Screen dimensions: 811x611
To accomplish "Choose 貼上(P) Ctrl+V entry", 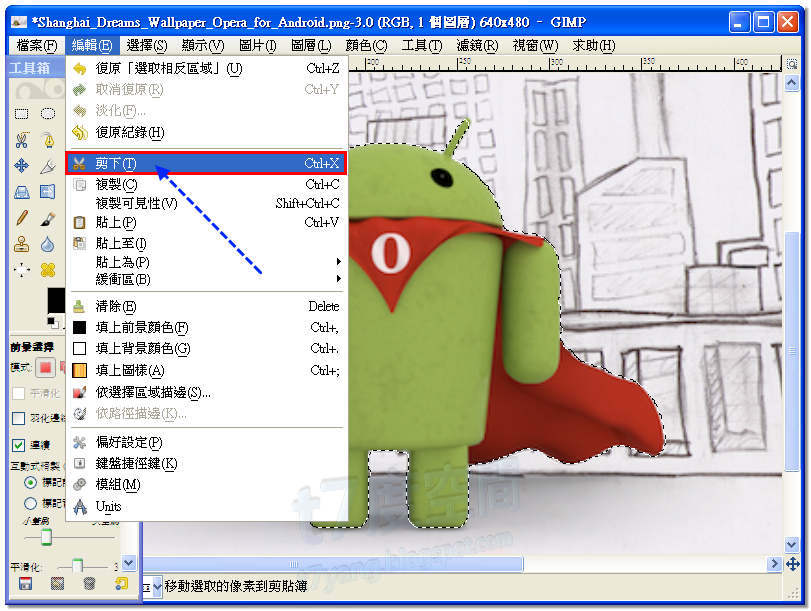I will (207, 222).
